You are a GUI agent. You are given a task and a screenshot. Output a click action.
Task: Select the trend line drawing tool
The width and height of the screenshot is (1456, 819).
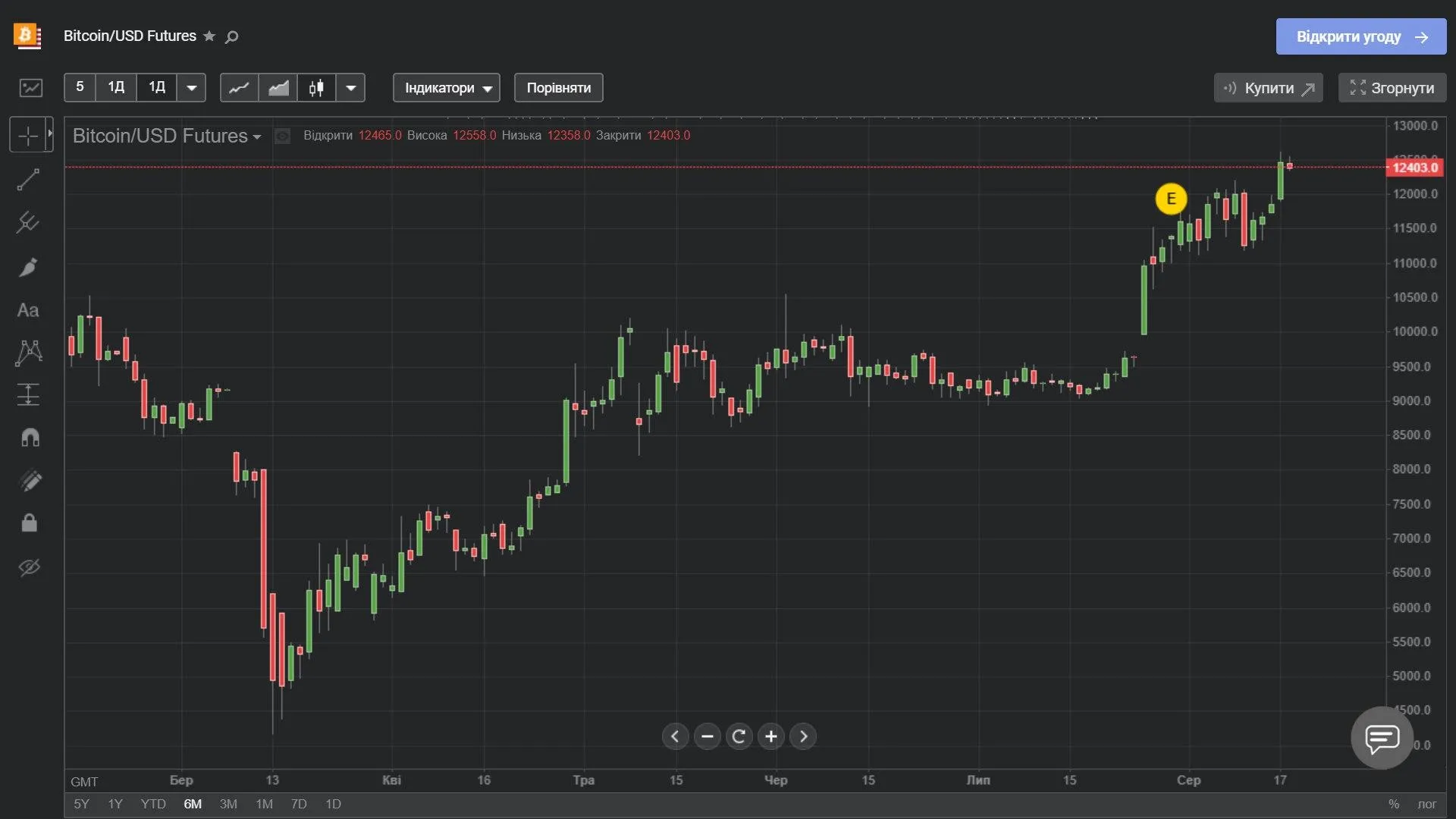(28, 180)
